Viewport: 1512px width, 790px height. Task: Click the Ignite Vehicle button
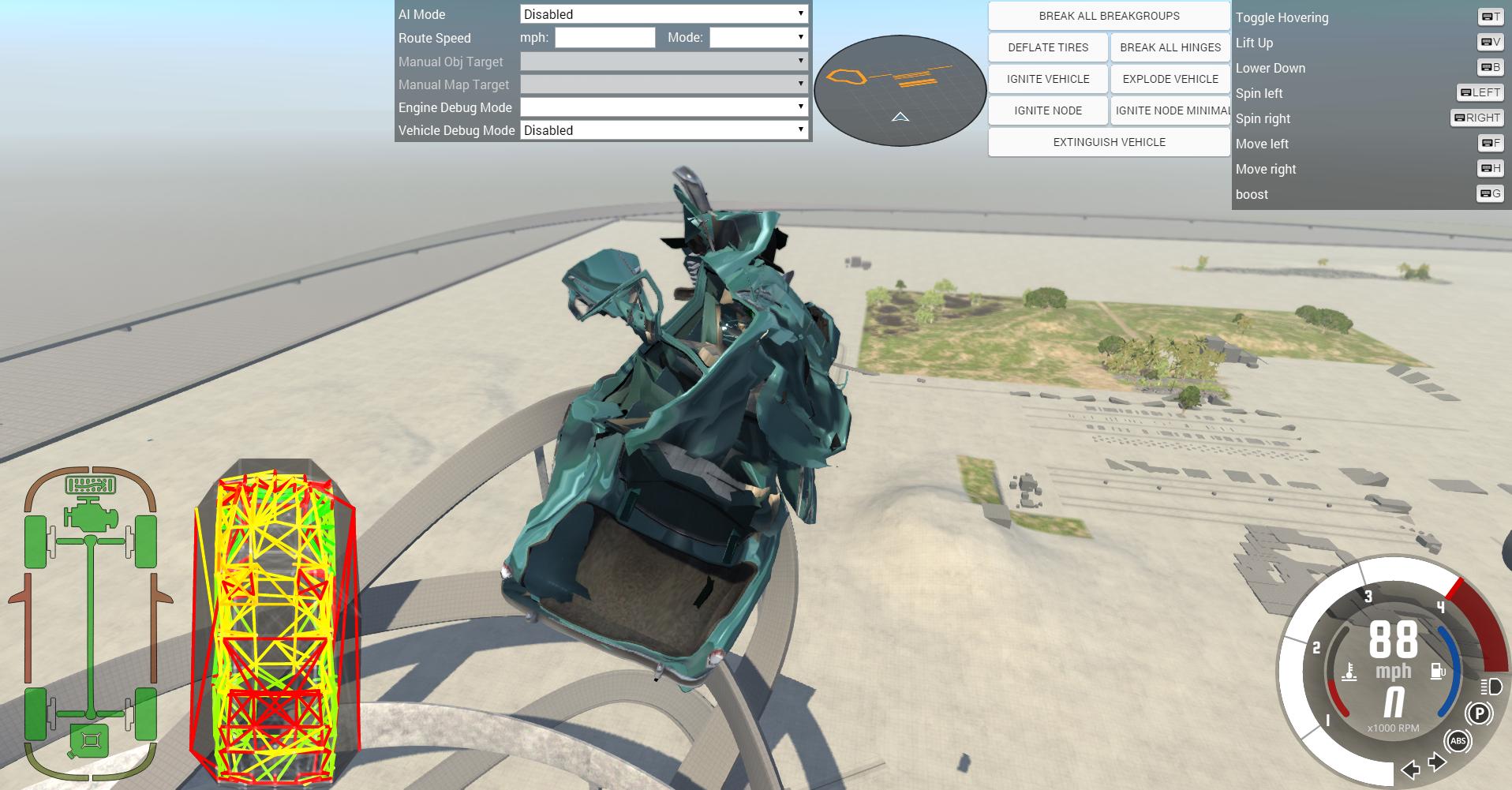[x=1048, y=79]
